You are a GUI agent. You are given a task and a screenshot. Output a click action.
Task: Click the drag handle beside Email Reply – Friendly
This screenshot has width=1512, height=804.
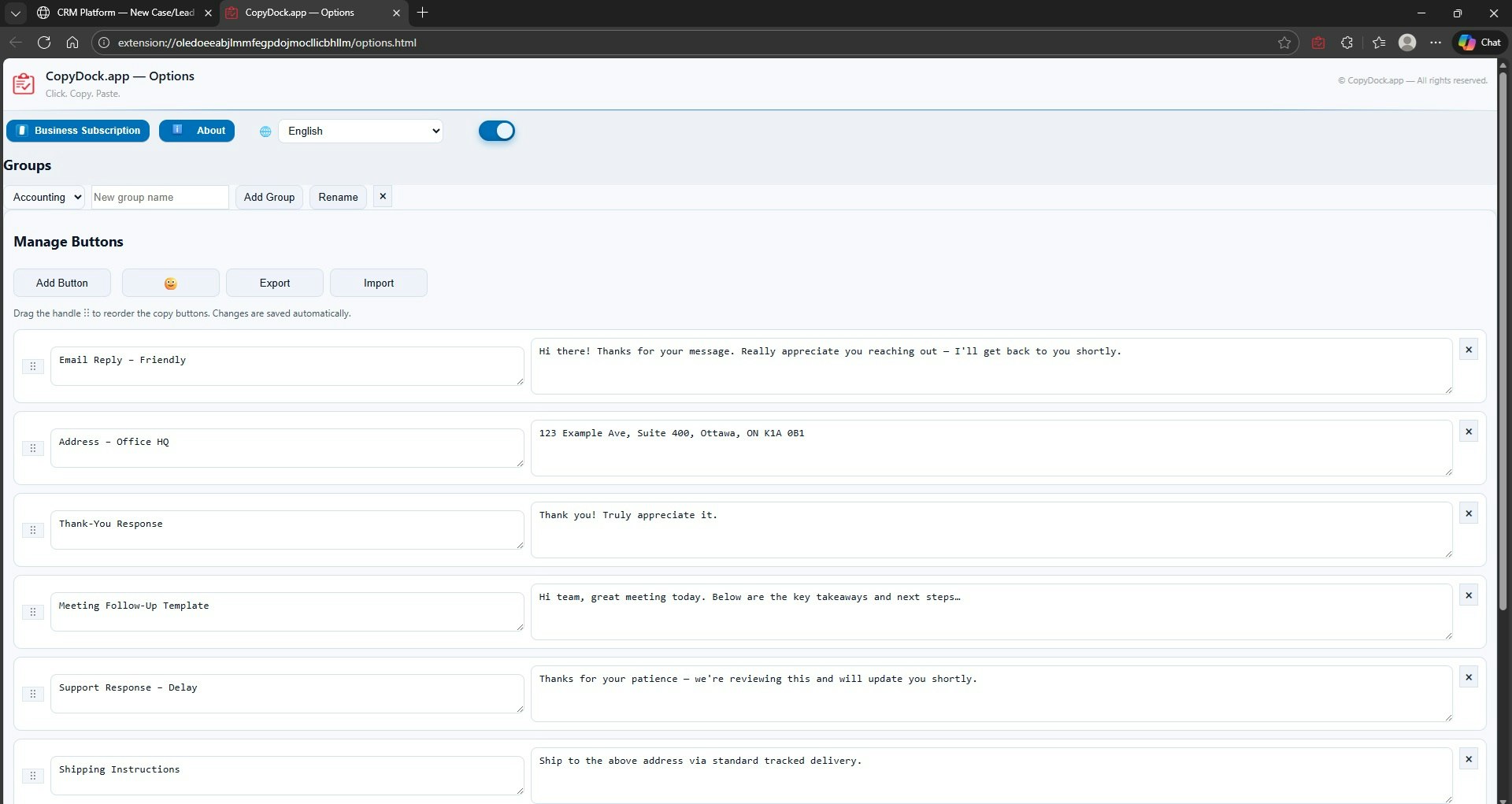(32, 367)
